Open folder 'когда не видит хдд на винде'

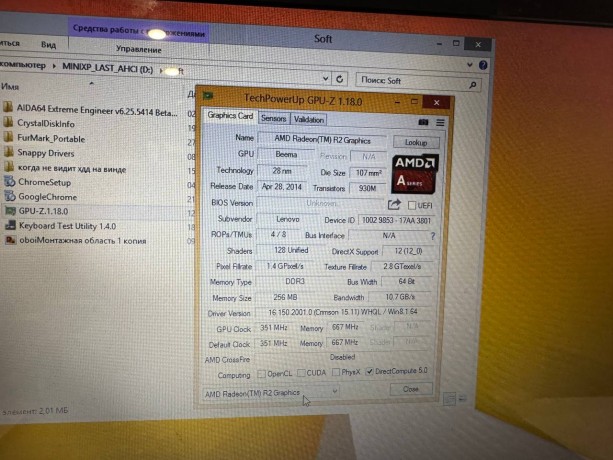tap(72, 169)
